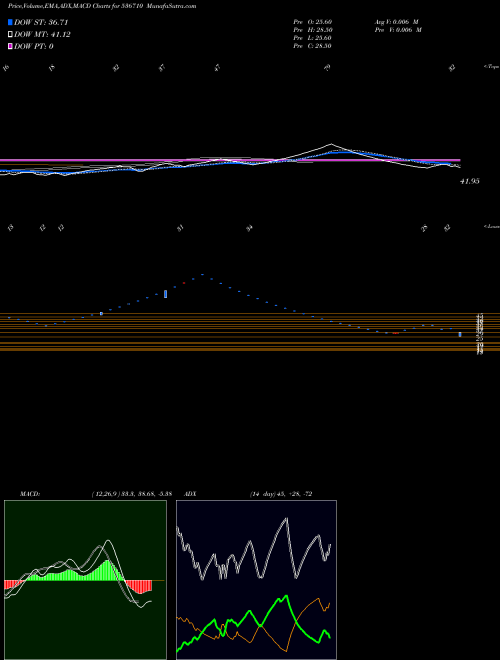Click the peak of the white price line

tap(331, 144)
